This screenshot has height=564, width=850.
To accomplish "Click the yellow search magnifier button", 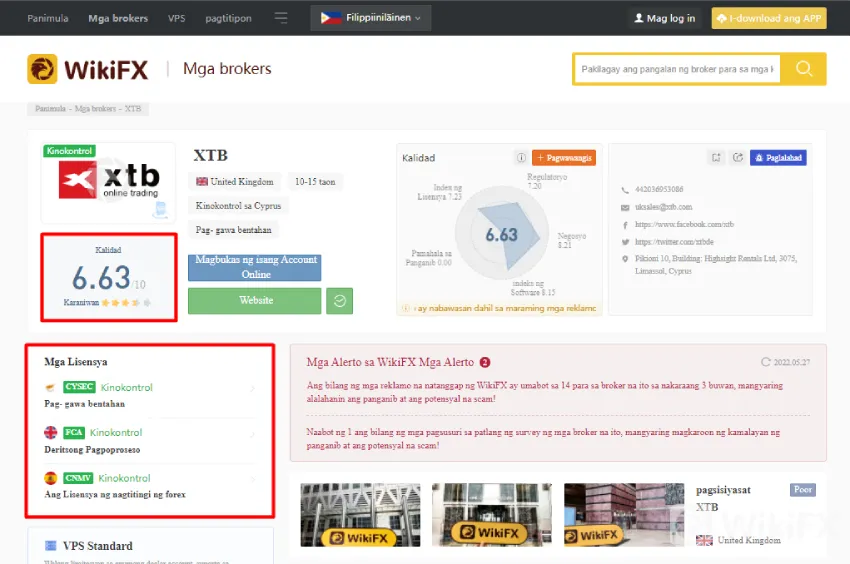I will (x=803, y=69).
